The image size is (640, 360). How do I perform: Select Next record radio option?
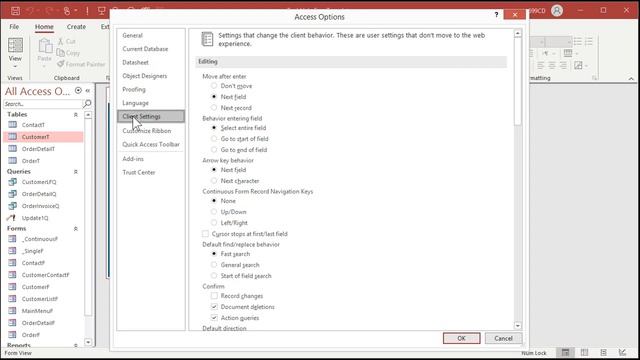214,108
